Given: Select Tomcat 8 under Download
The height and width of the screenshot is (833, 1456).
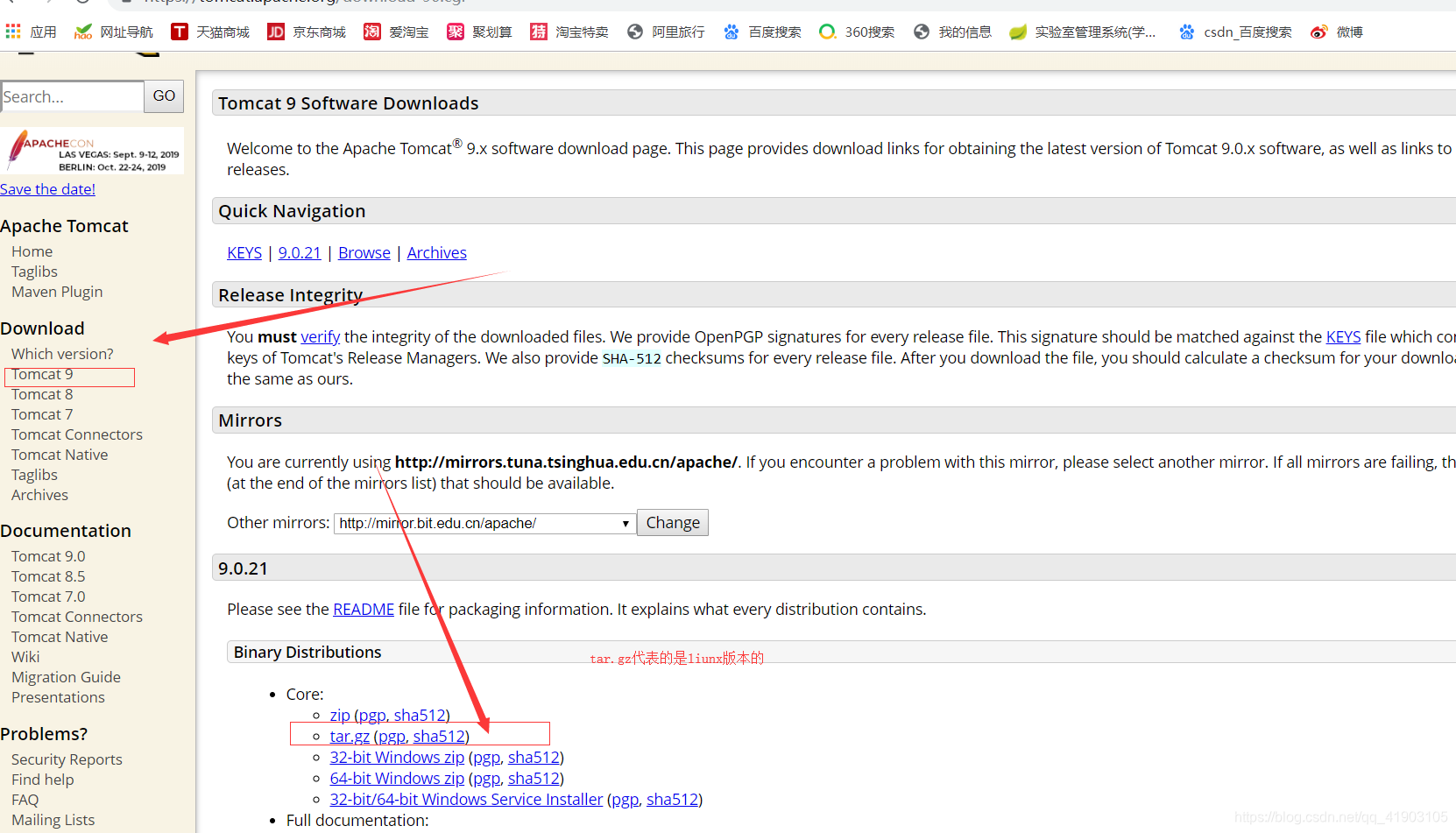Looking at the screenshot, I should (x=42, y=394).
